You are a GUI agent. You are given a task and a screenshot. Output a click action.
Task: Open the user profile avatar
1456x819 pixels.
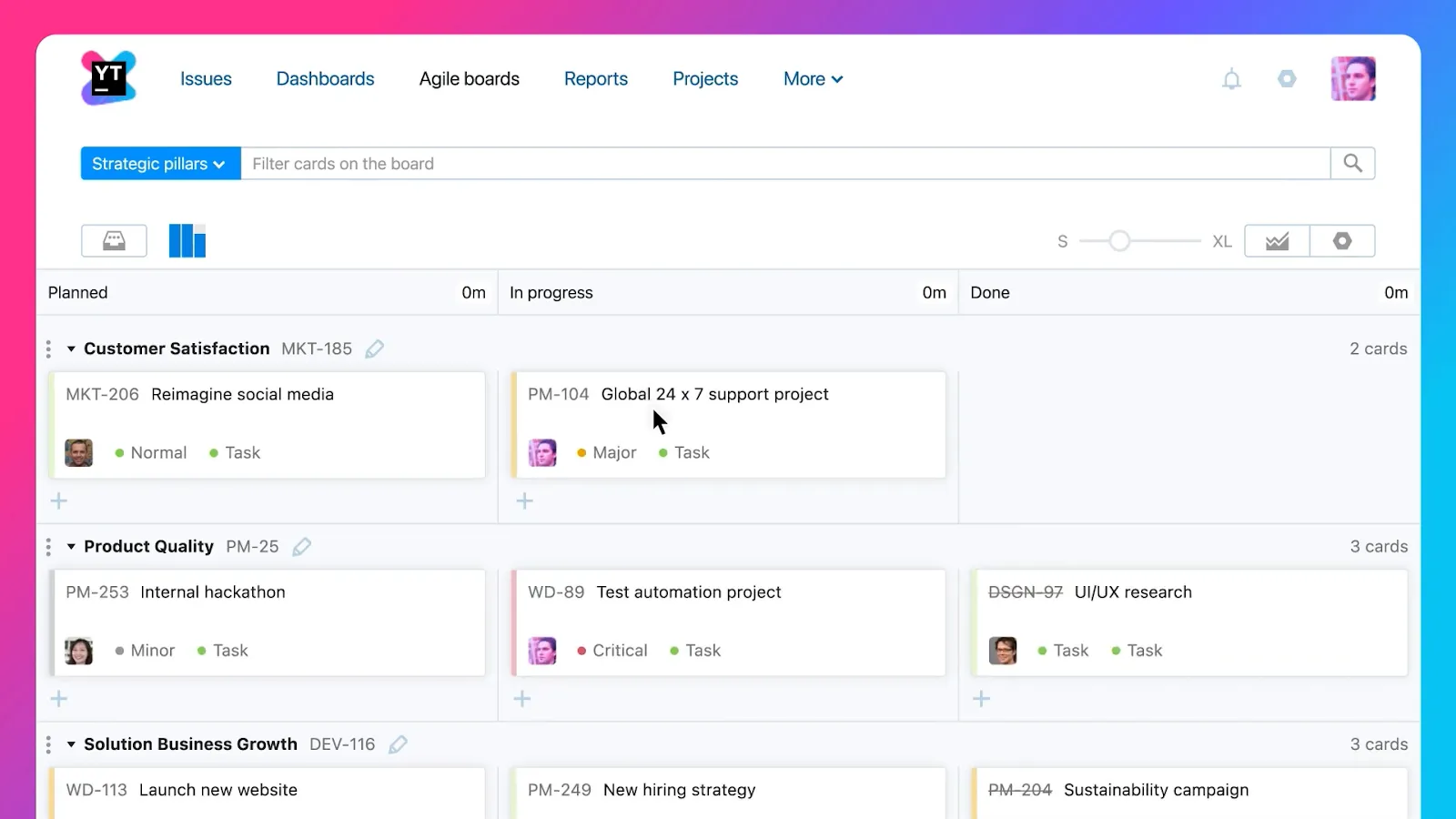point(1353,78)
